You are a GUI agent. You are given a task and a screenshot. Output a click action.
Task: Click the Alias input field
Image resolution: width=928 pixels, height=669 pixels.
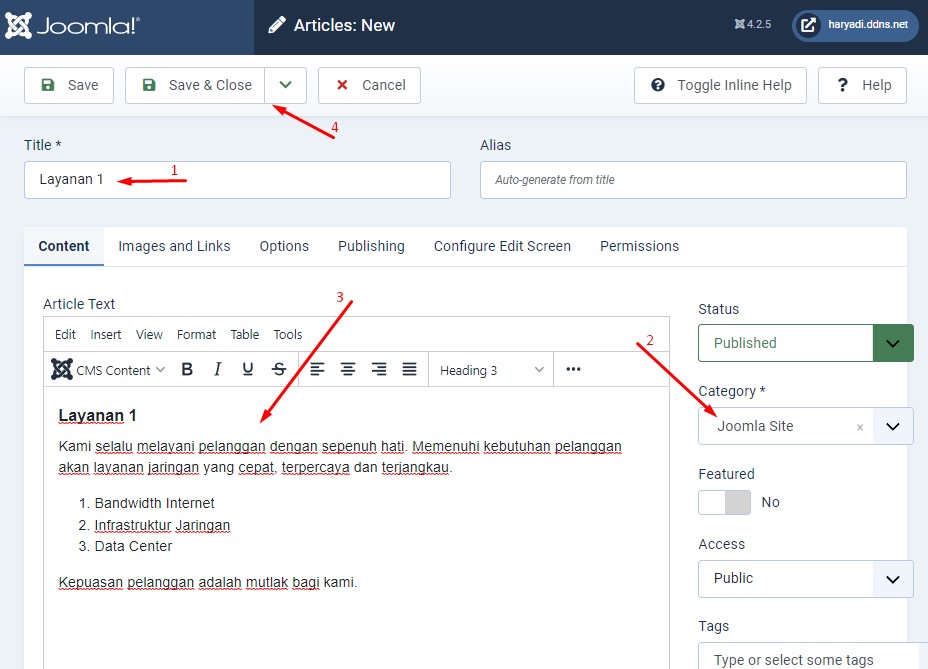pyautogui.click(x=693, y=180)
